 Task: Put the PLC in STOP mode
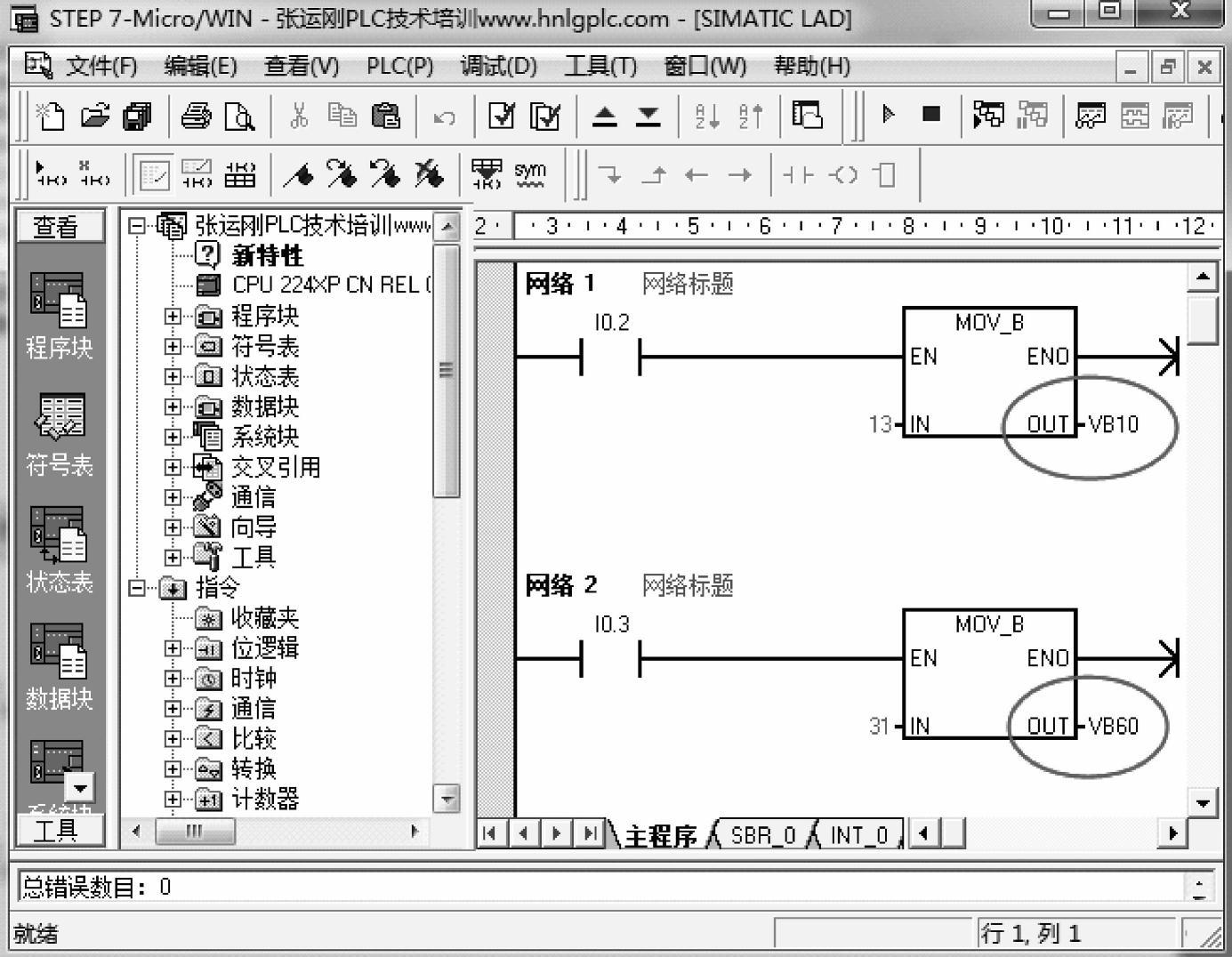(931, 114)
